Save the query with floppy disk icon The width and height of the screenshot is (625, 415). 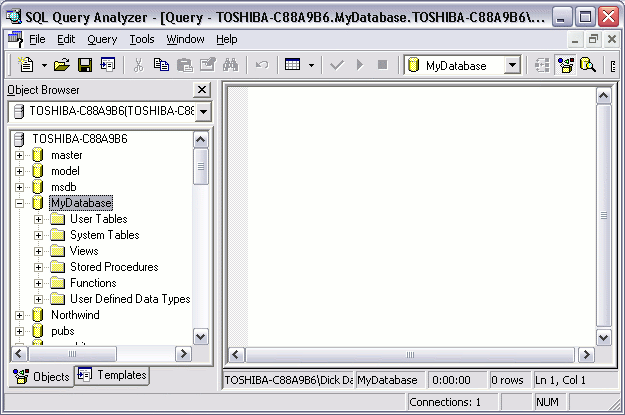click(85, 65)
